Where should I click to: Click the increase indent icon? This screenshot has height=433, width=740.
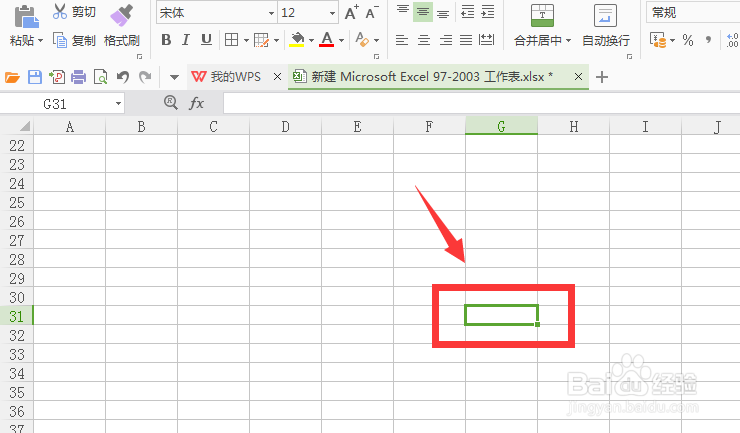488,12
